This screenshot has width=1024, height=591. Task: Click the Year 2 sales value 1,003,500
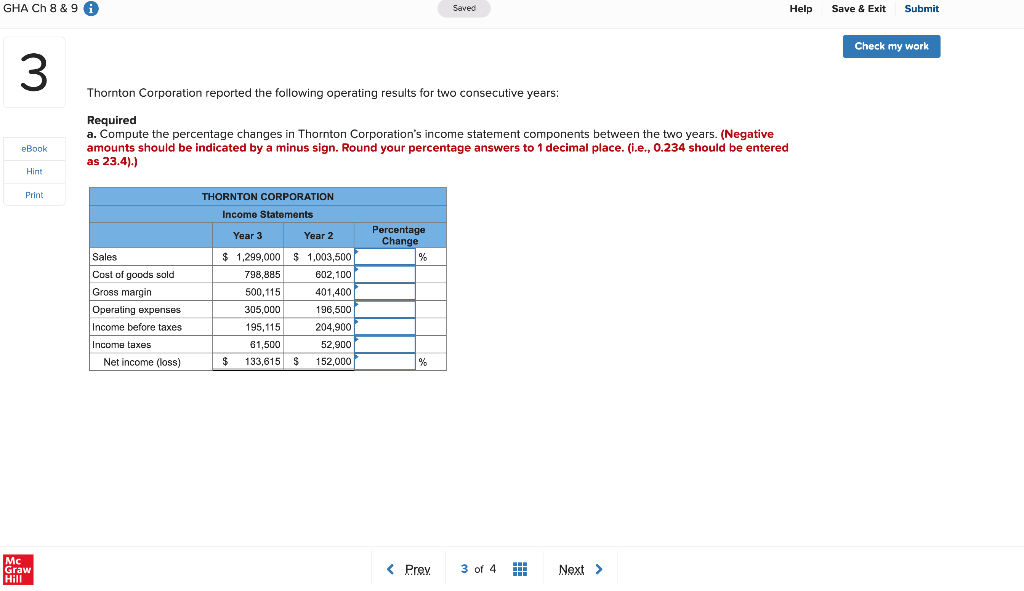click(329, 257)
